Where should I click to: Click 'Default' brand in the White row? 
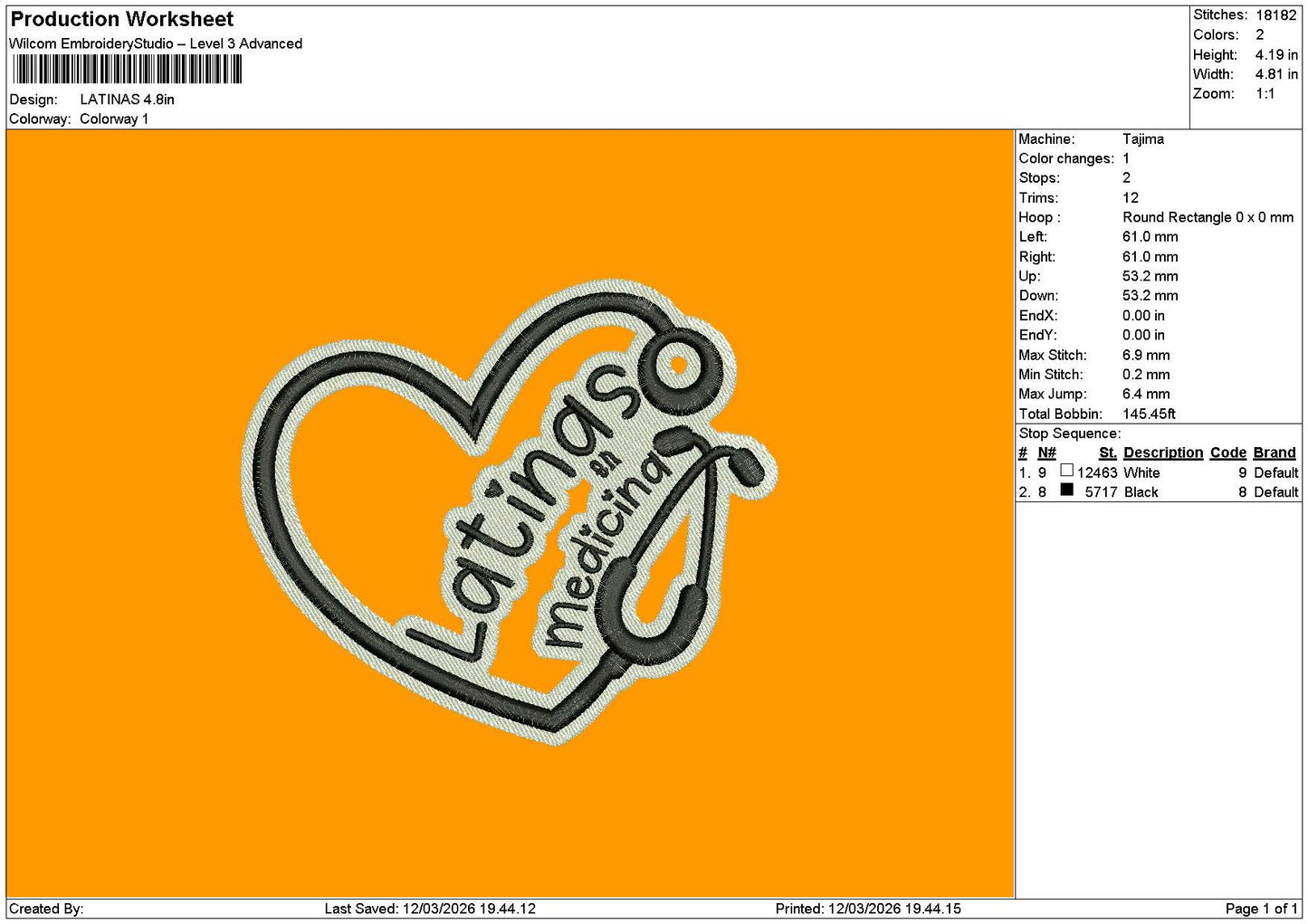click(x=1276, y=472)
